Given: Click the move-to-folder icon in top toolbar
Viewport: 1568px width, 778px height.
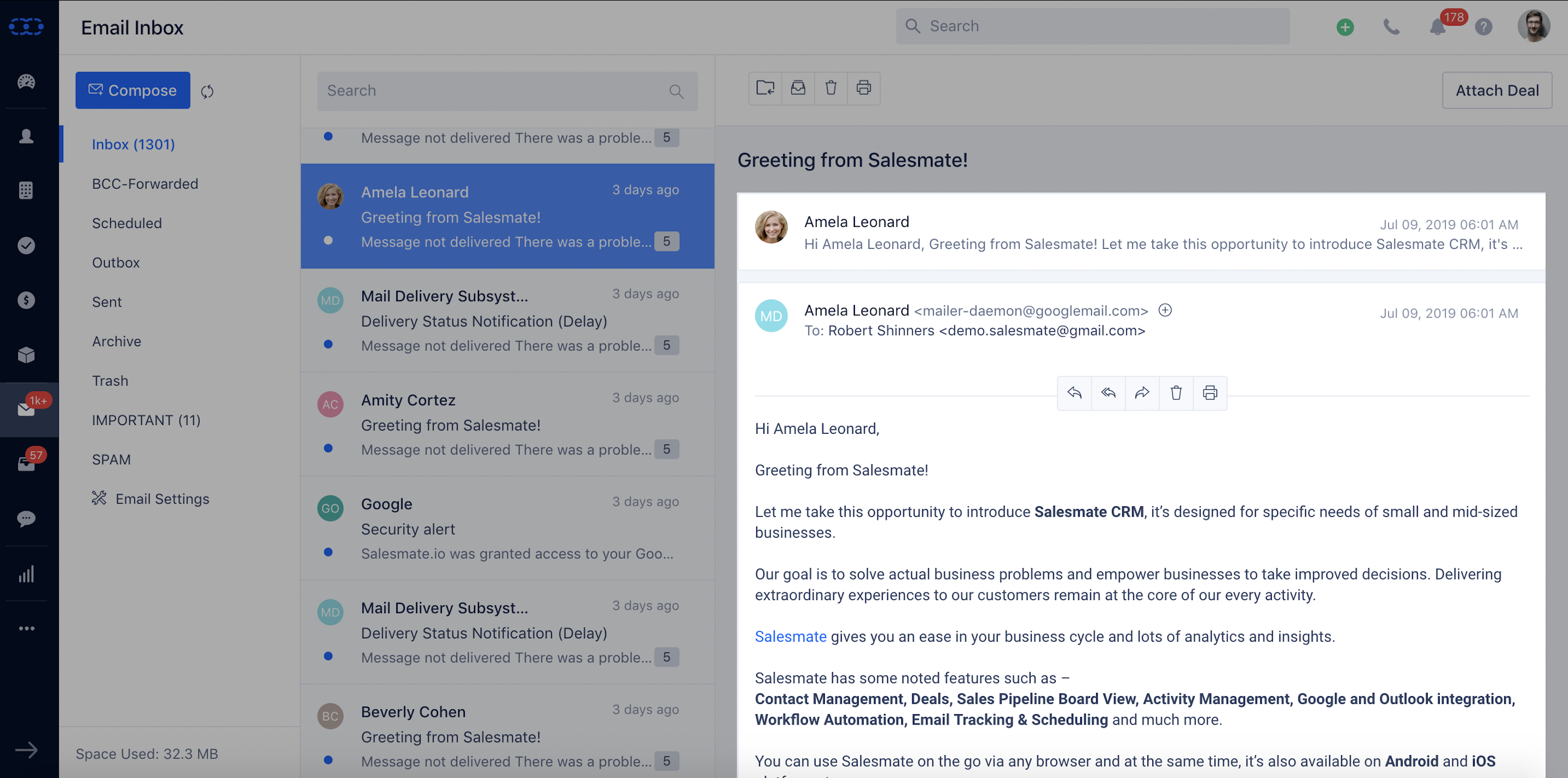Looking at the screenshot, I should click(x=765, y=88).
